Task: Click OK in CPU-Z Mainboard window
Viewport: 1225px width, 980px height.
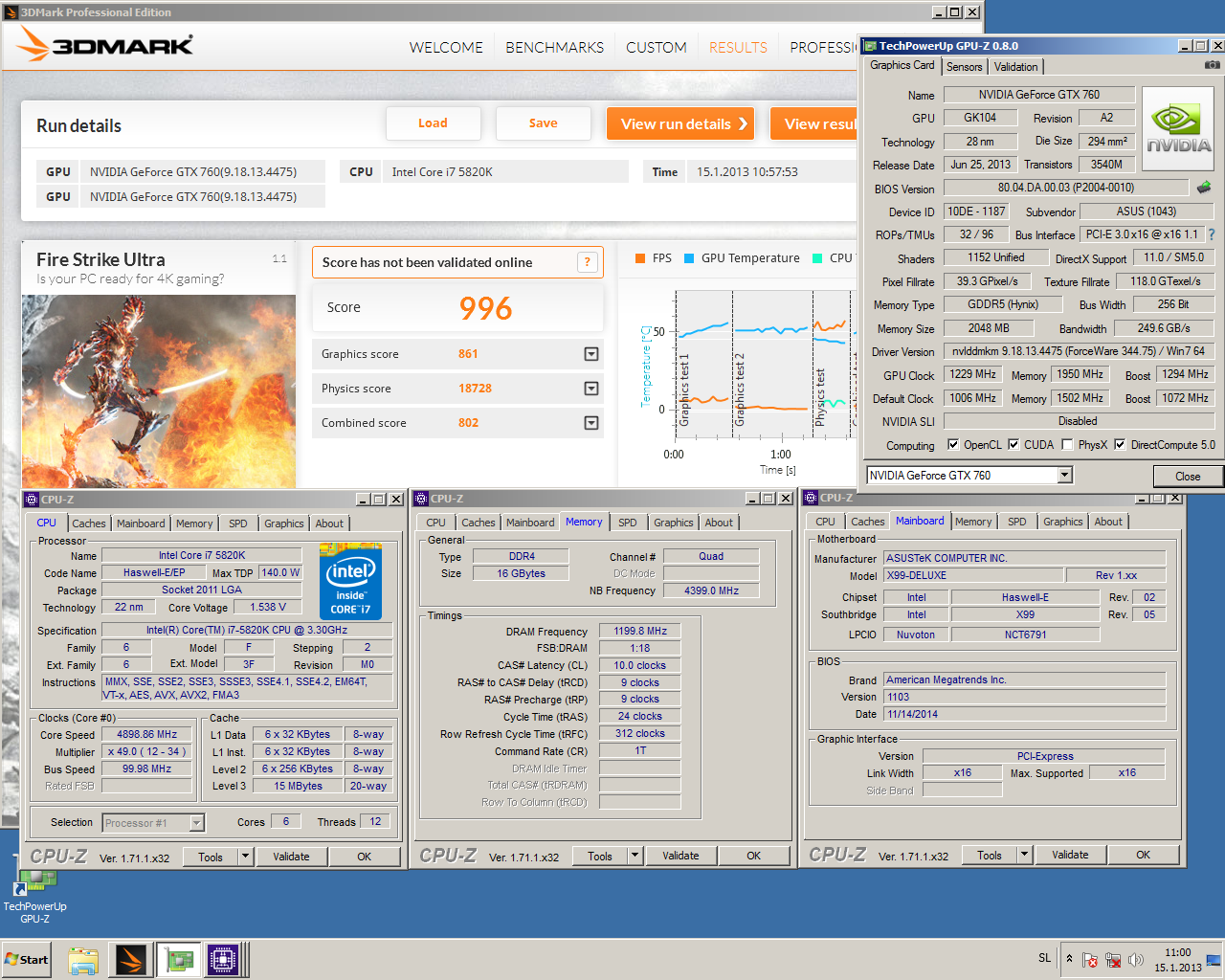Action: (x=1143, y=855)
